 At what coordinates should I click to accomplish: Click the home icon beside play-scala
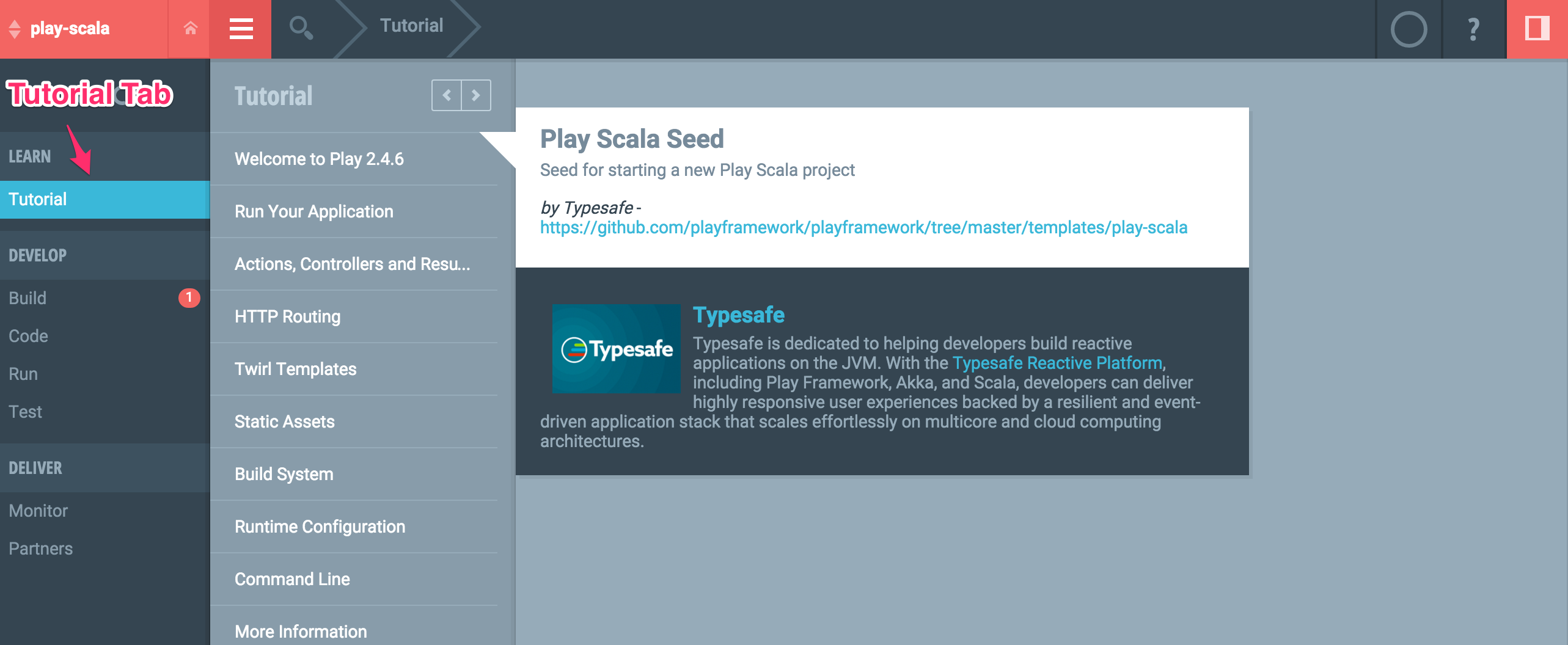tap(190, 28)
